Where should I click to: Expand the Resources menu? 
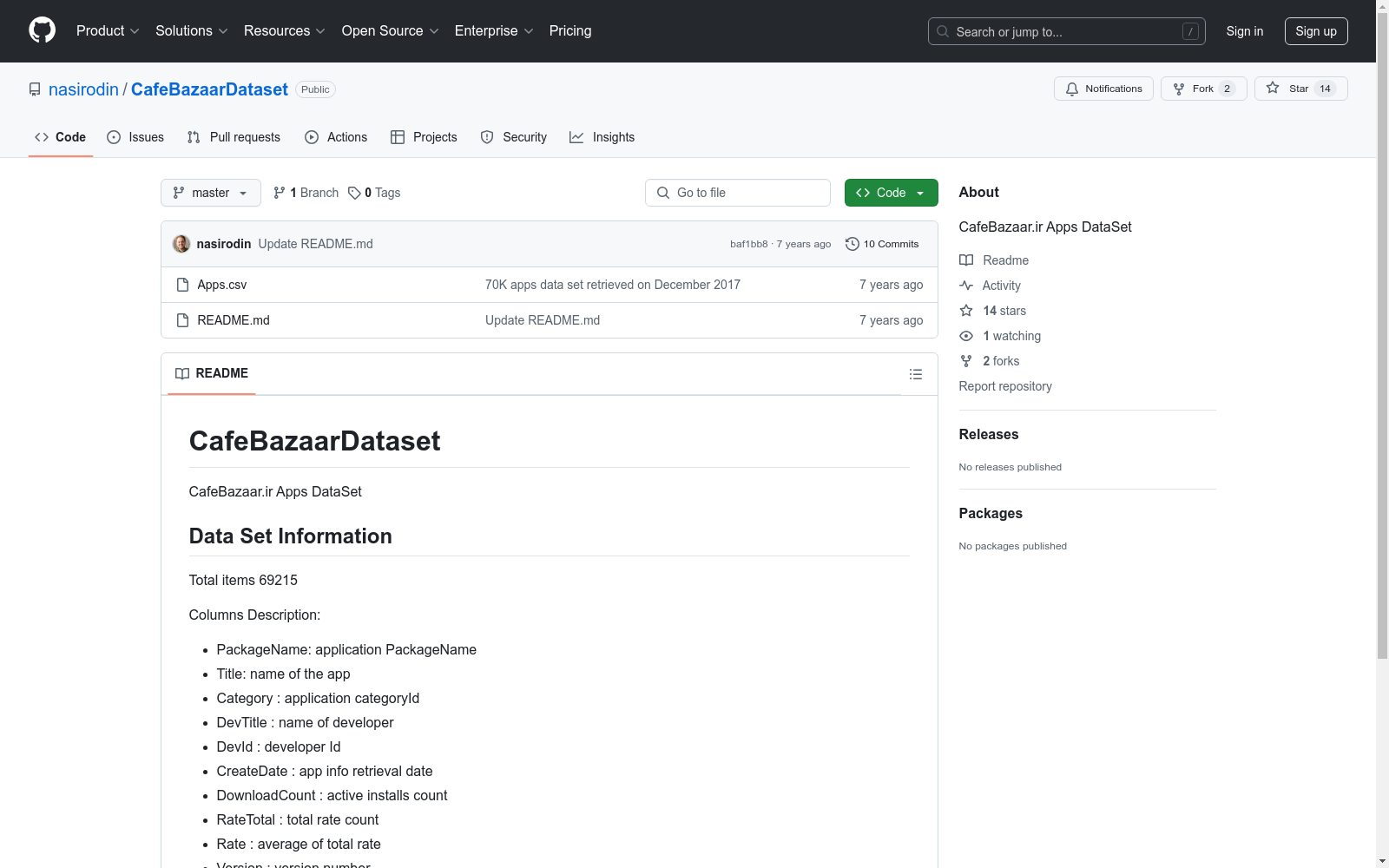[284, 30]
